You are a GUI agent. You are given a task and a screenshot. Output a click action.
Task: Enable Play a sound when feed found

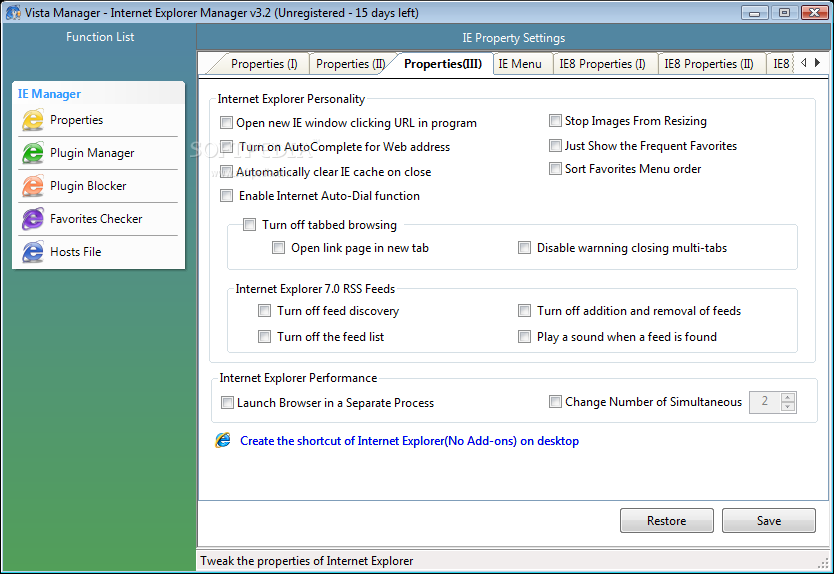[524, 336]
